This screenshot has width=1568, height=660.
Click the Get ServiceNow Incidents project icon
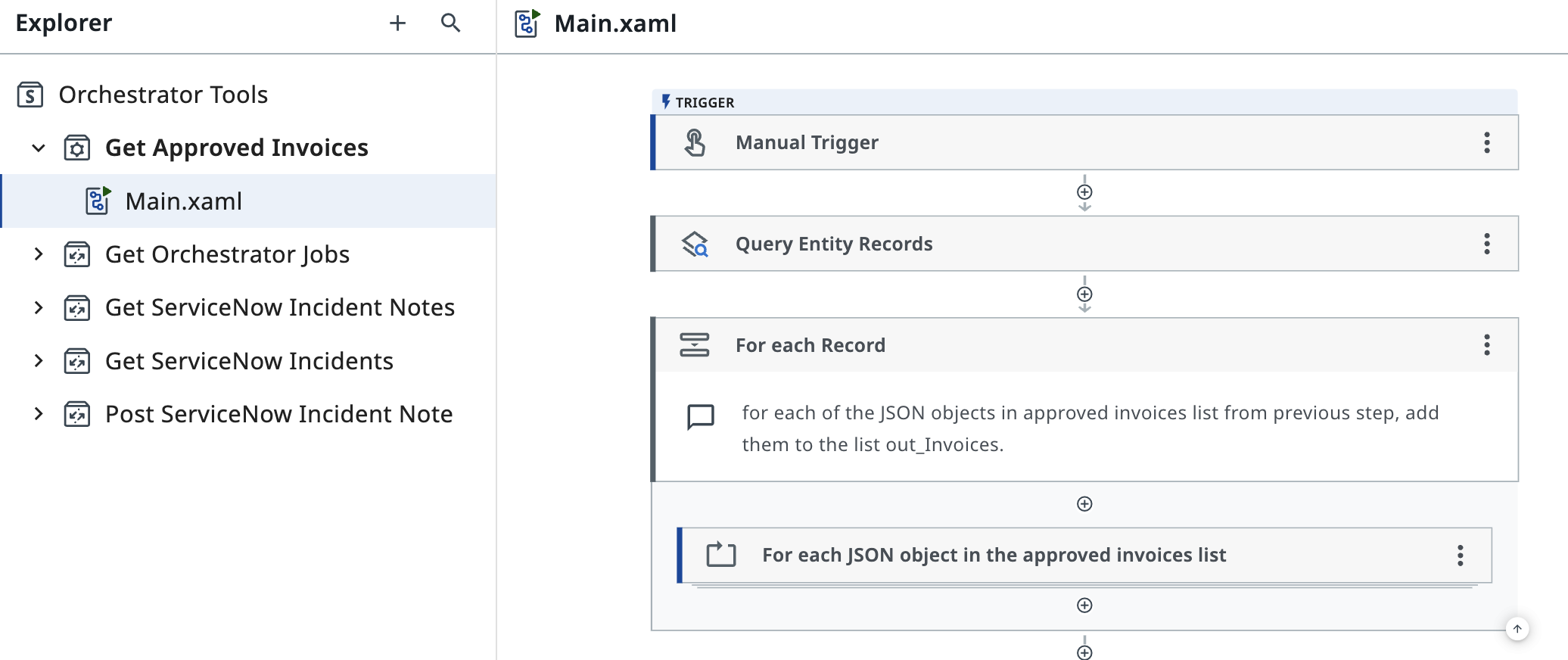(x=77, y=361)
